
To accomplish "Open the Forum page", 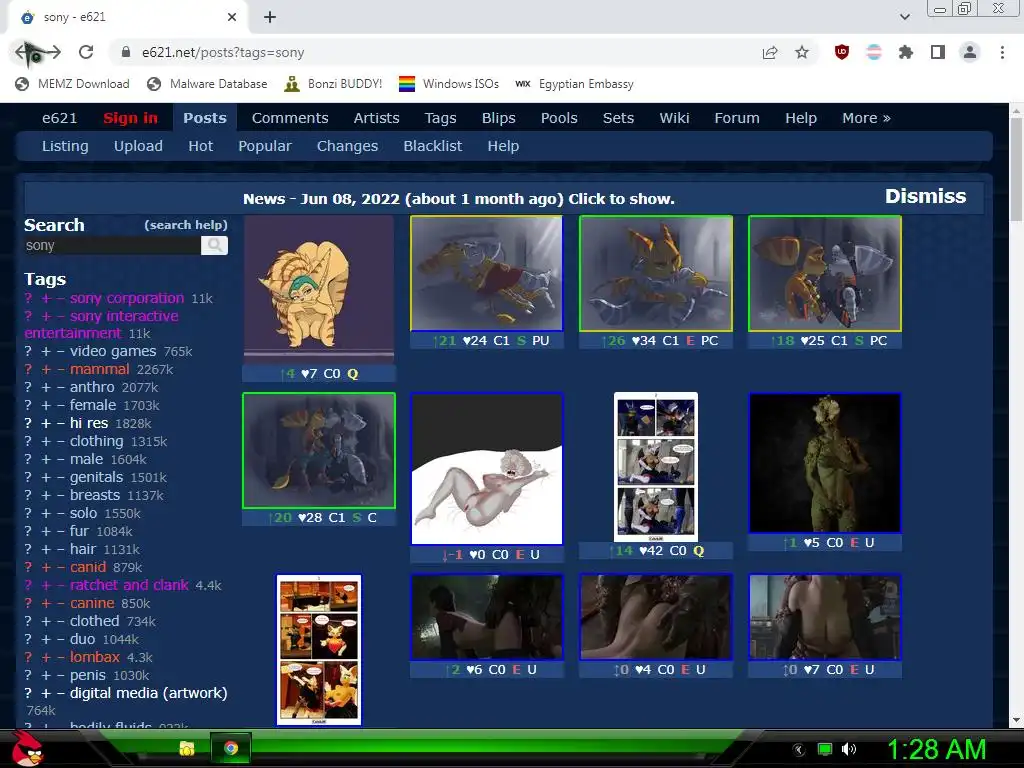I will pyautogui.click(x=737, y=118).
